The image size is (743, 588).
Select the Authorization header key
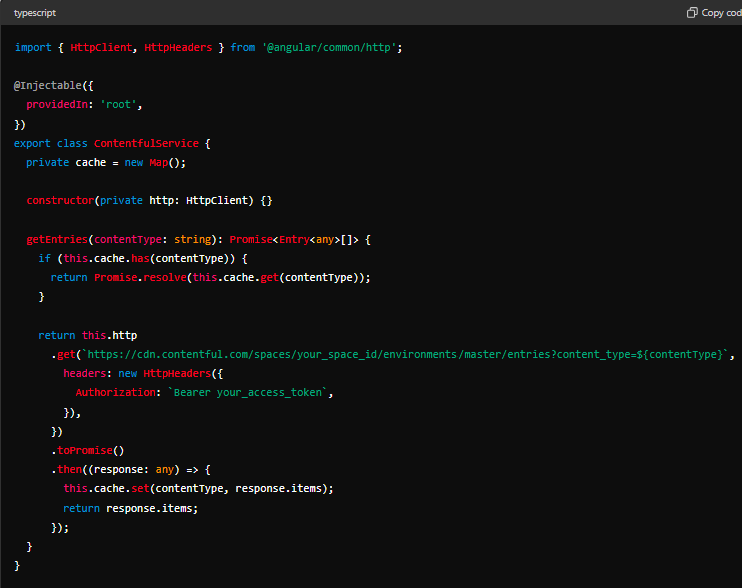(x=115, y=392)
